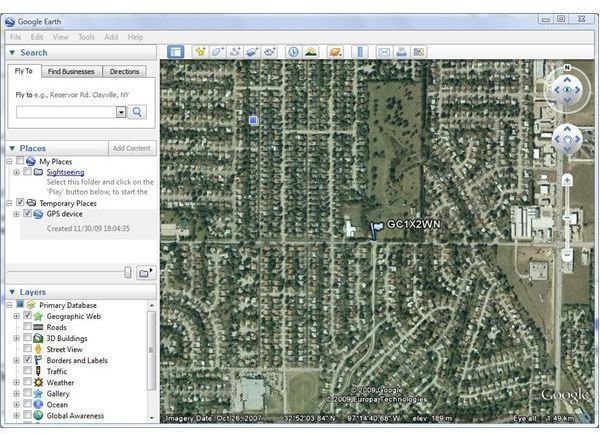The image size is (600, 434).
Task: Print the current view
Action: coord(401,52)
